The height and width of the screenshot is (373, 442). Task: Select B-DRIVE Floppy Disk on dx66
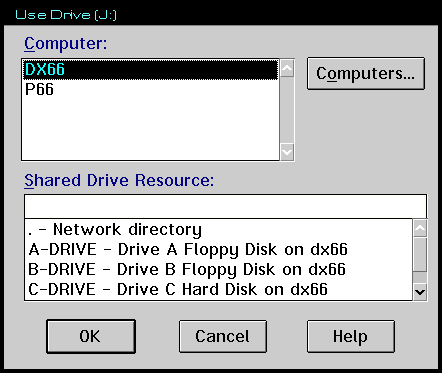pyautogui.click(x=218, y=269)
